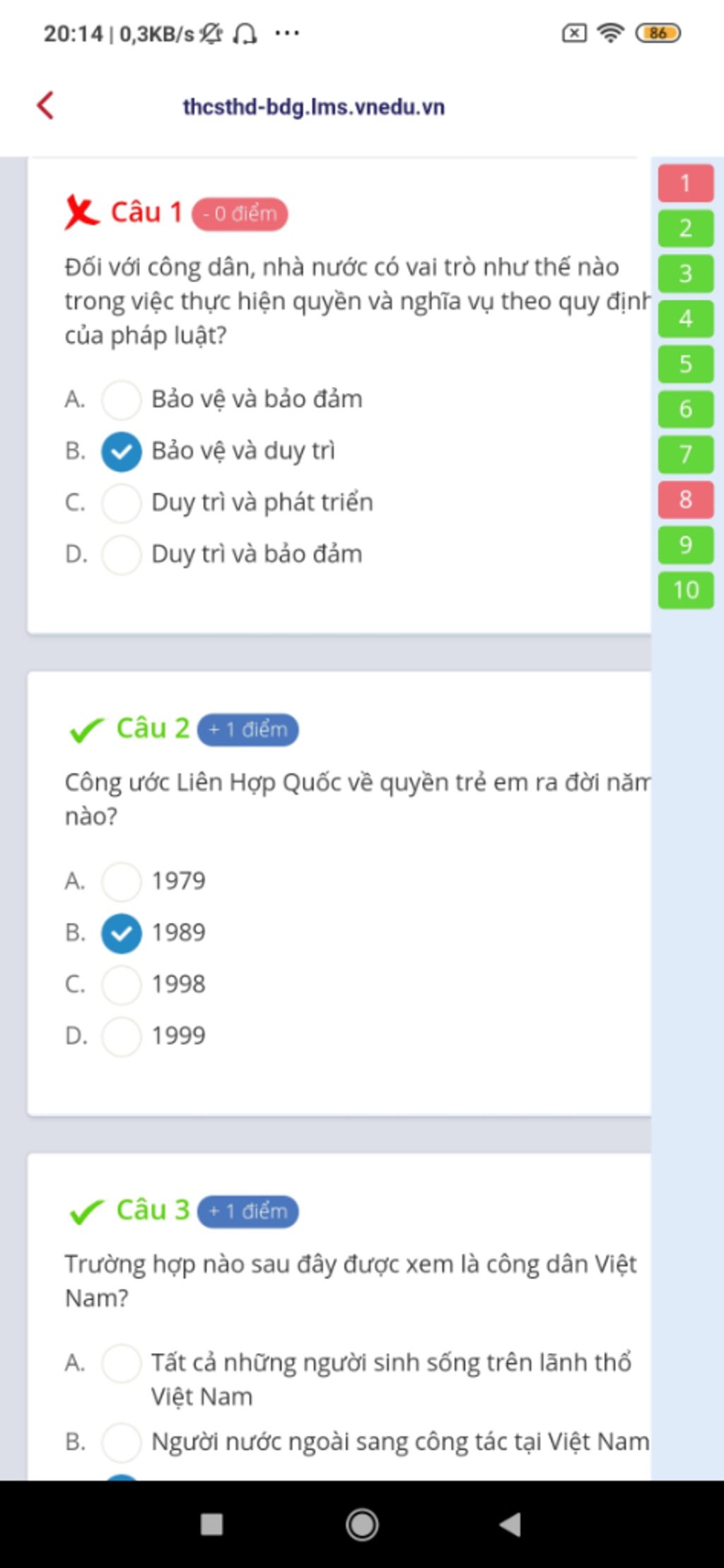Tap the three-dots icon in status bar

[287, 33]
